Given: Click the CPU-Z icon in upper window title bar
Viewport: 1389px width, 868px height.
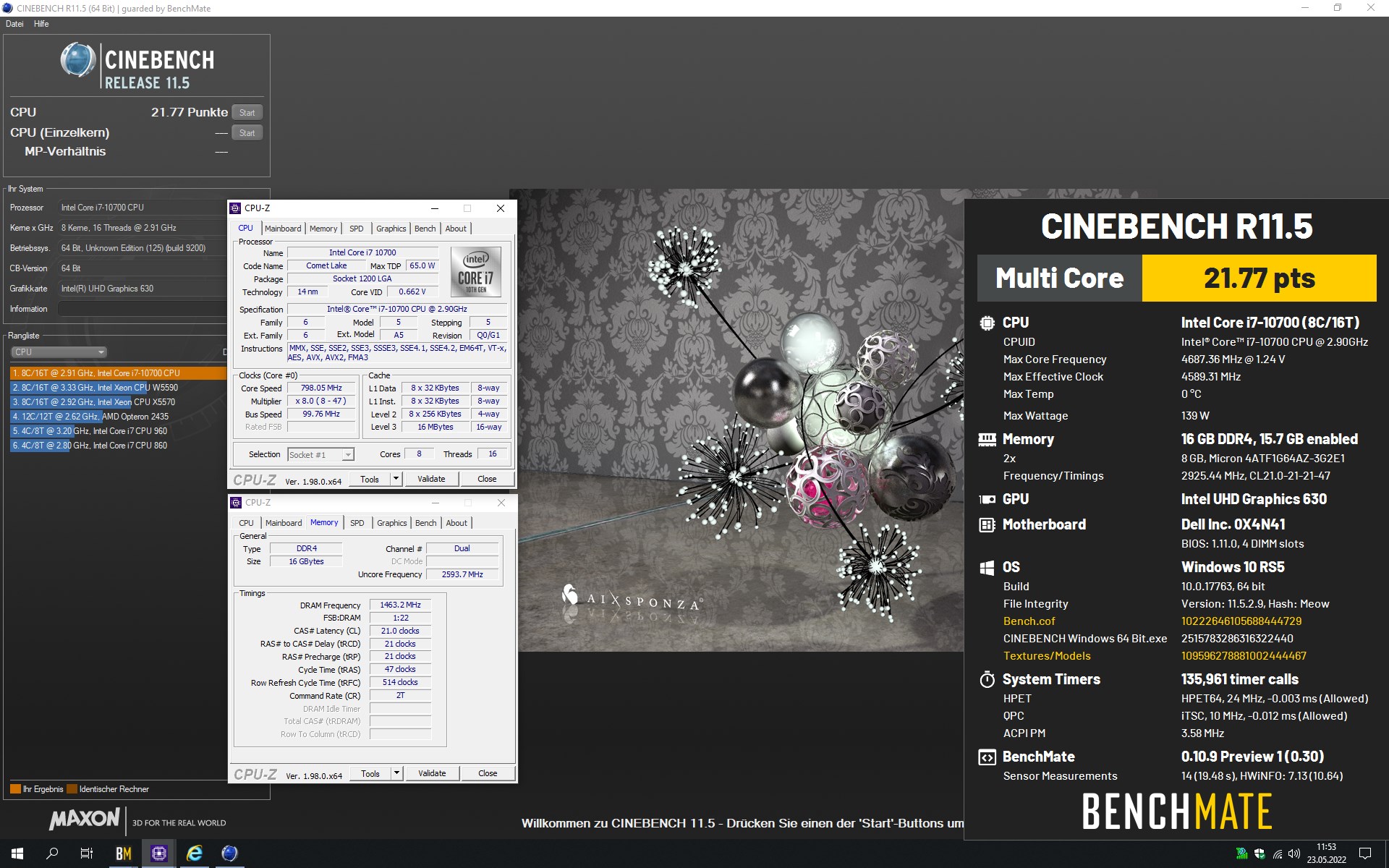Looking at the screenshot, I should coord(235,208).
